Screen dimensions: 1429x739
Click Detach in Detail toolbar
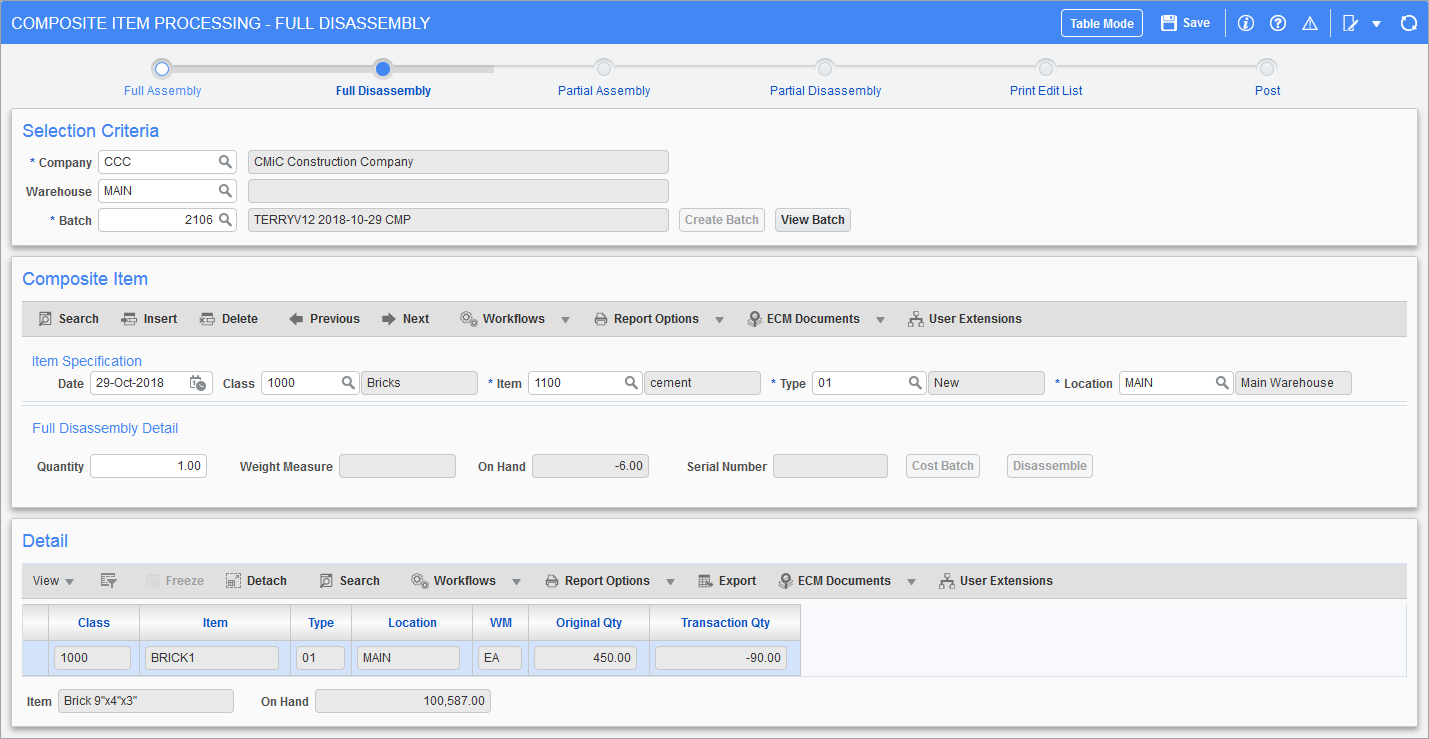tap(256, 581)
